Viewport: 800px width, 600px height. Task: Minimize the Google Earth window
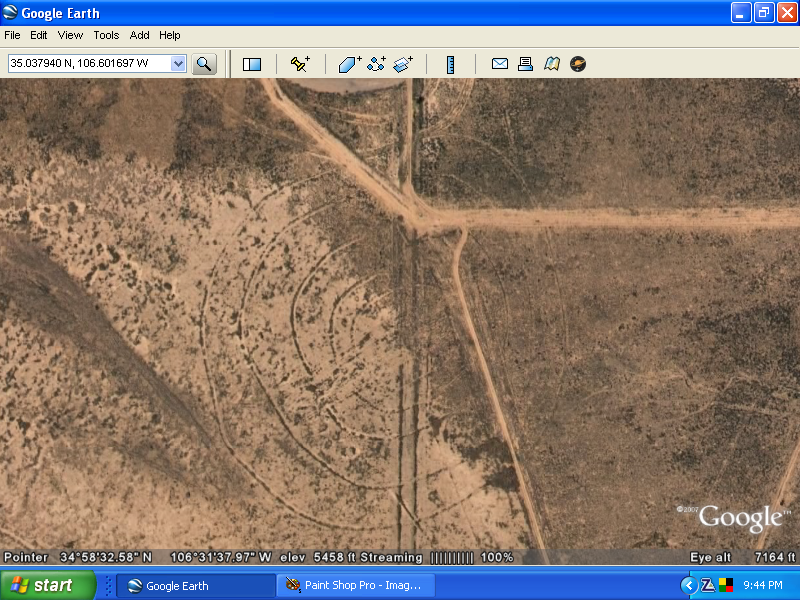740,13
